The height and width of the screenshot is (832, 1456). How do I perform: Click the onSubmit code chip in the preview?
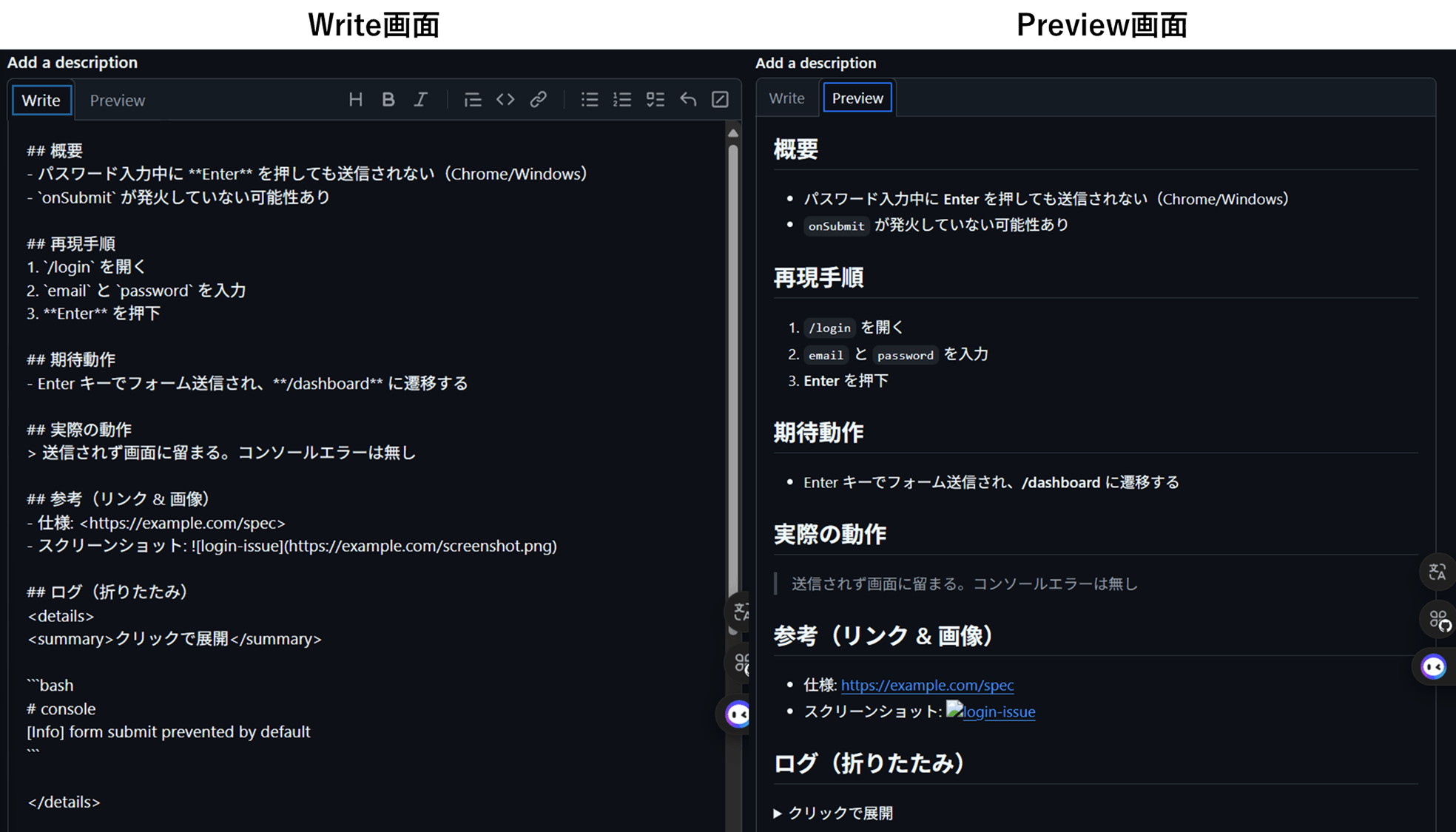(x=836, y=226)
